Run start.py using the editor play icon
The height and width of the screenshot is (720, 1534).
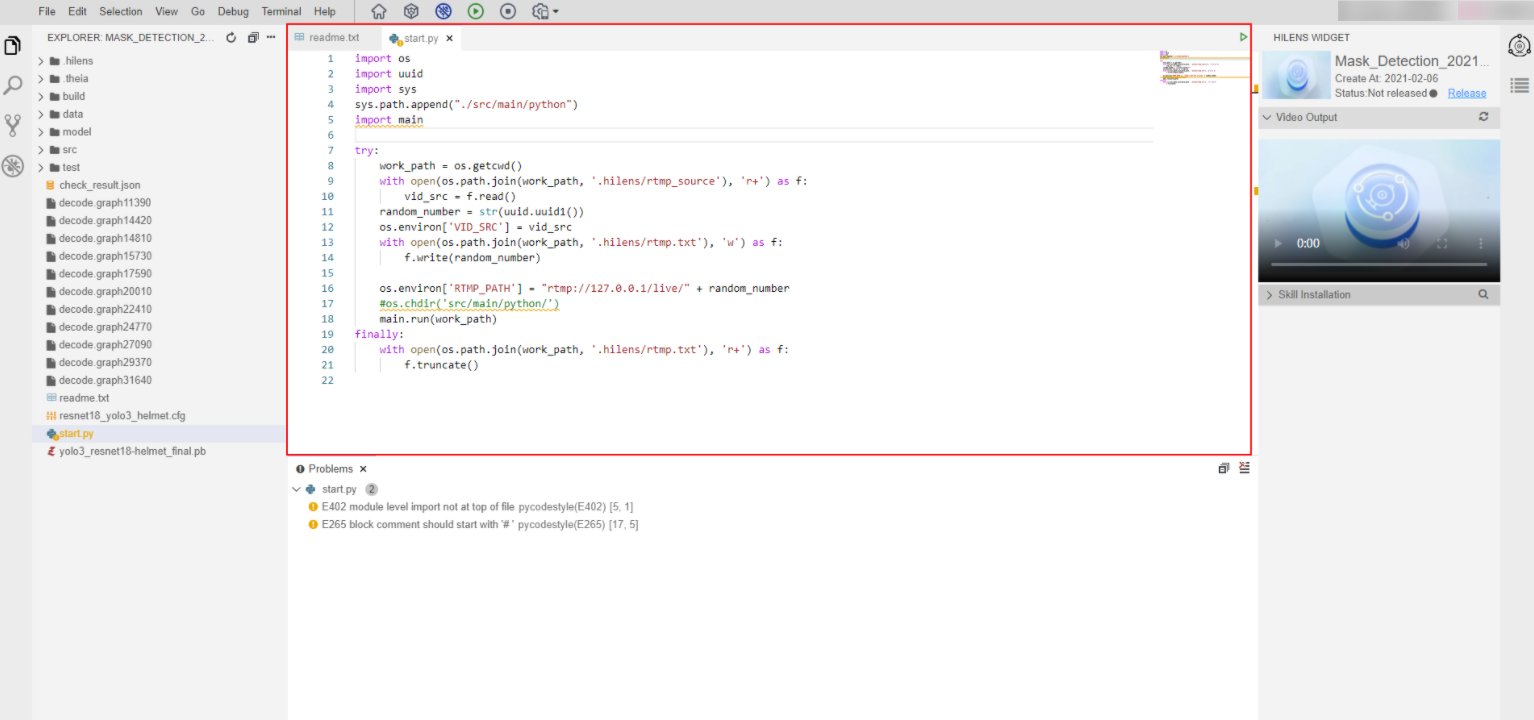[1243, 37]
